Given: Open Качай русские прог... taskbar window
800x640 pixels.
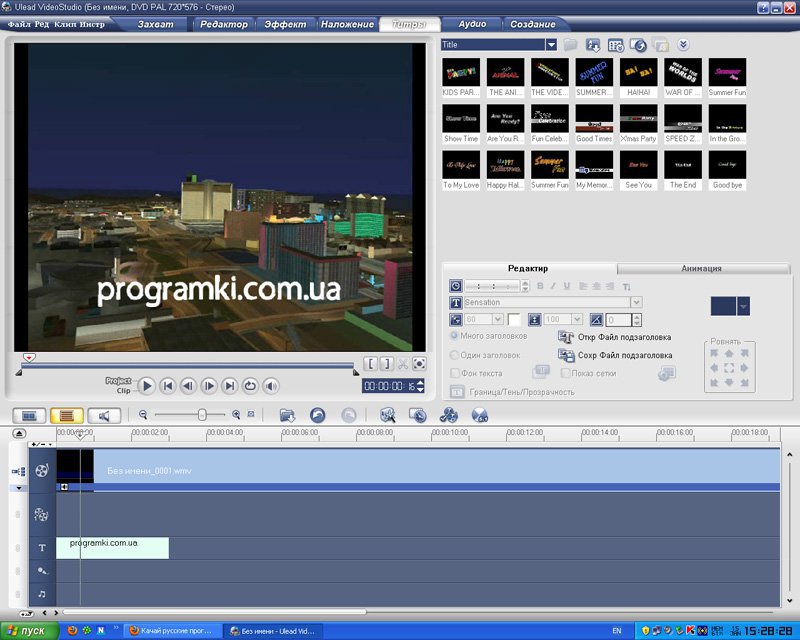Looking at the screenshot, I should 173,631.
